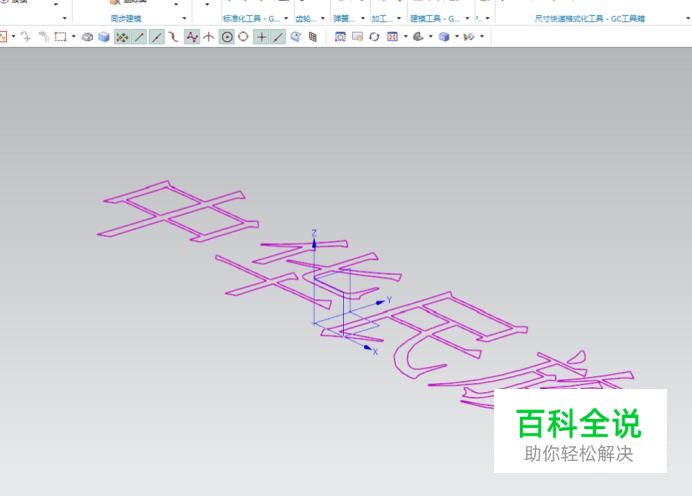The width and height of the screenshot is (692, 498).
Task: Toggle the Pole snap with zigzag icon
Action: 192,37
